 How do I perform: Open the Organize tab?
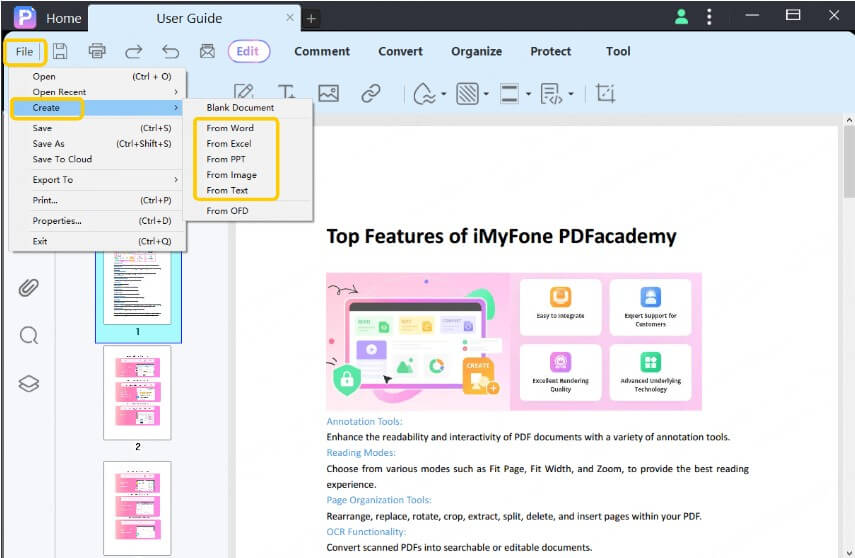point(476,51)
